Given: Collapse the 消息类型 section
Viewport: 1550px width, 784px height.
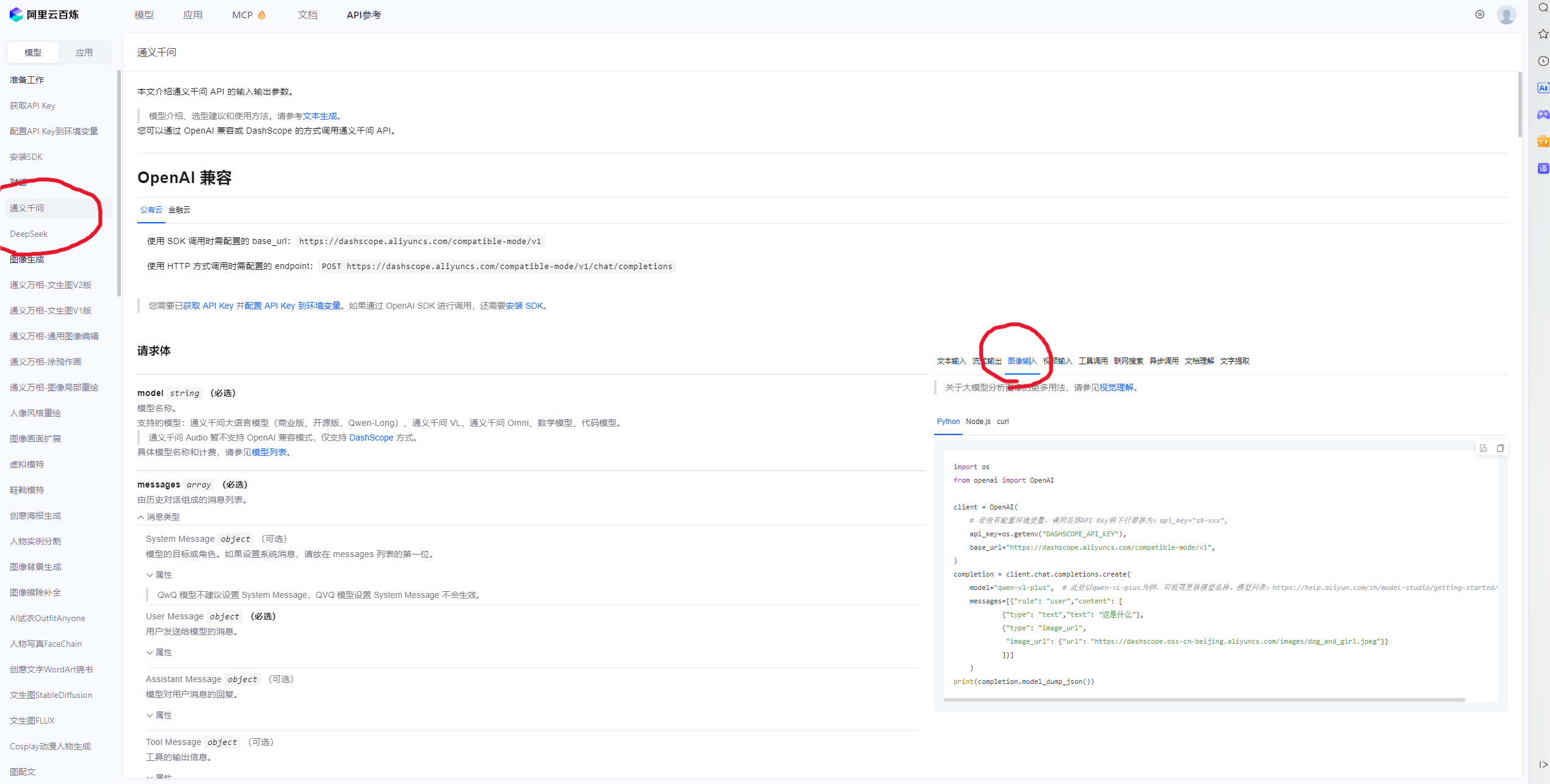Looking at the screenshot, I should (x=159, y=517).
